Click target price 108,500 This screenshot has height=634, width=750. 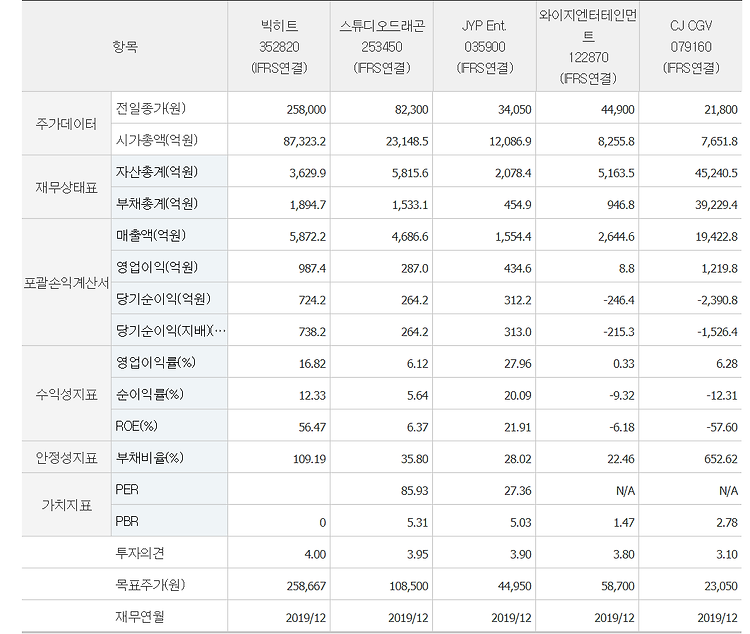click(409, 586)
